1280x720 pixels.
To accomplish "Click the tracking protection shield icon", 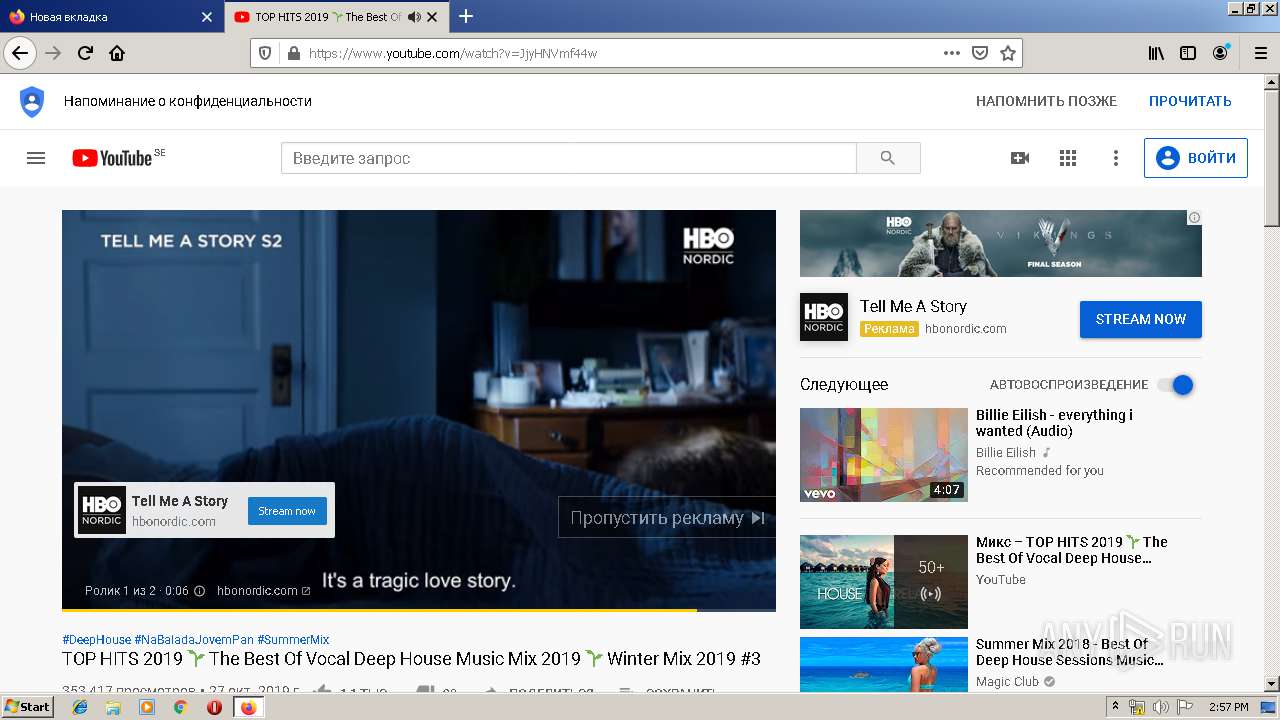I will tap(265, 53).
